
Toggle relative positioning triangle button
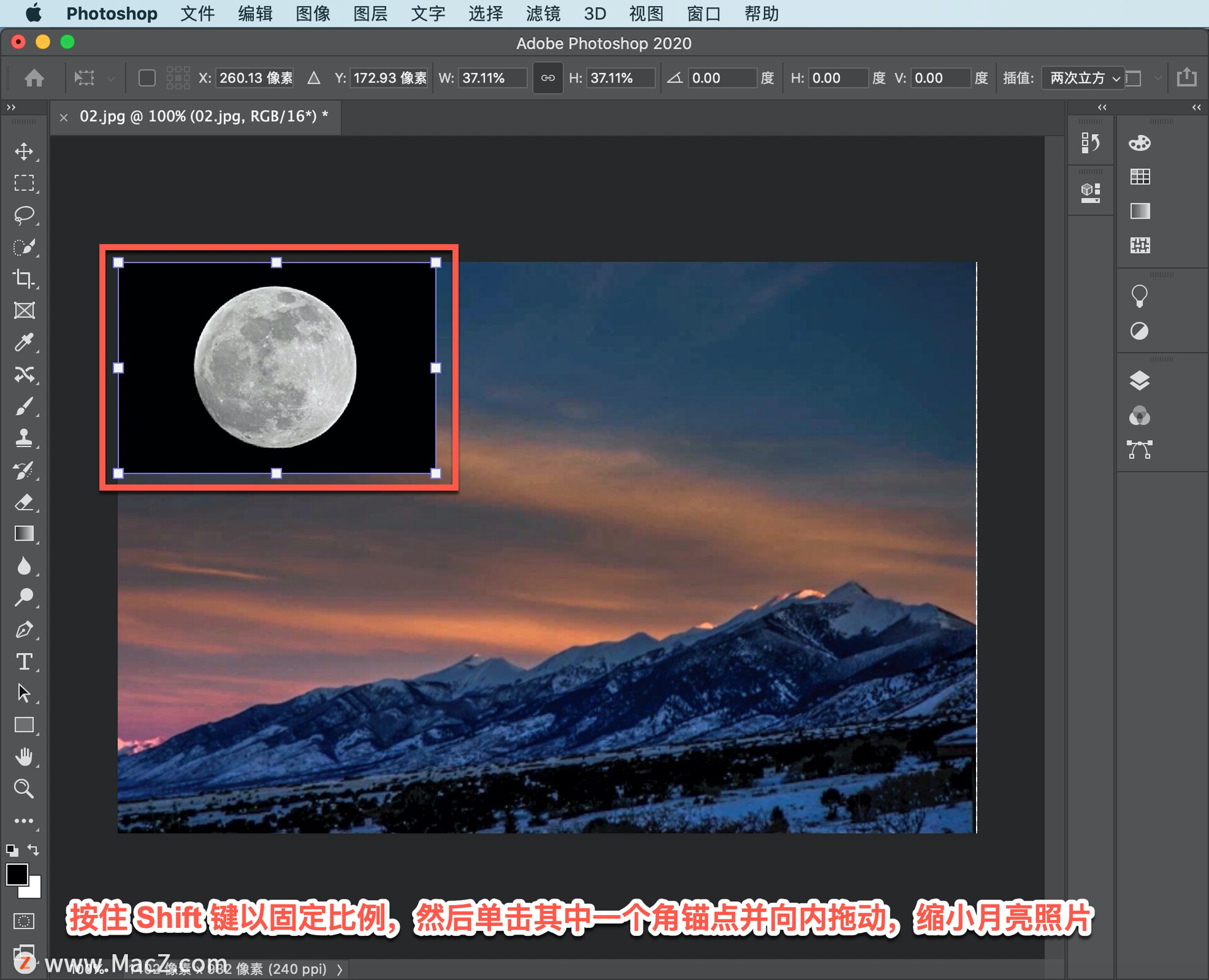pos(314,78)
